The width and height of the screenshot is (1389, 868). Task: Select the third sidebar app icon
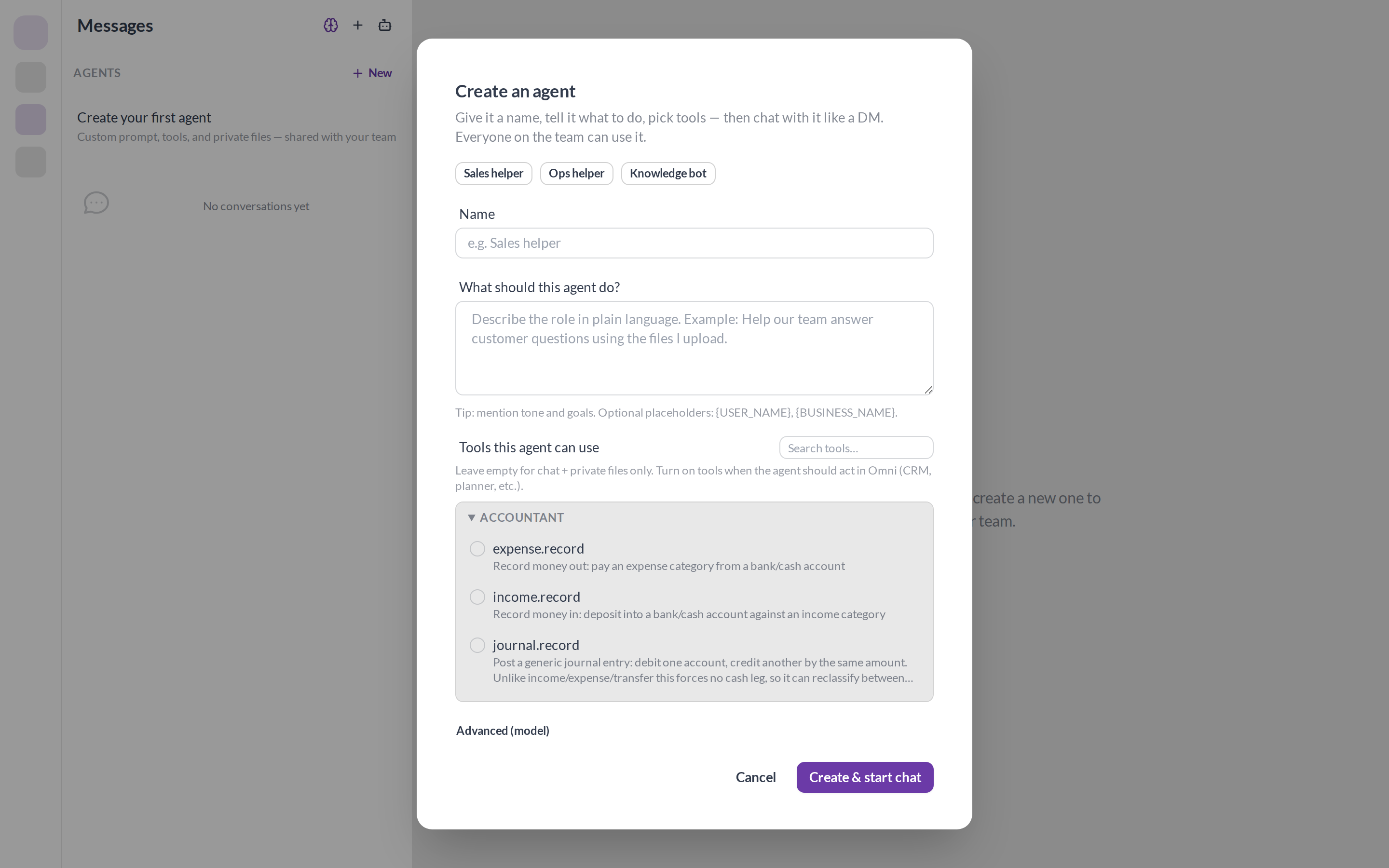(x=31, y=120)
